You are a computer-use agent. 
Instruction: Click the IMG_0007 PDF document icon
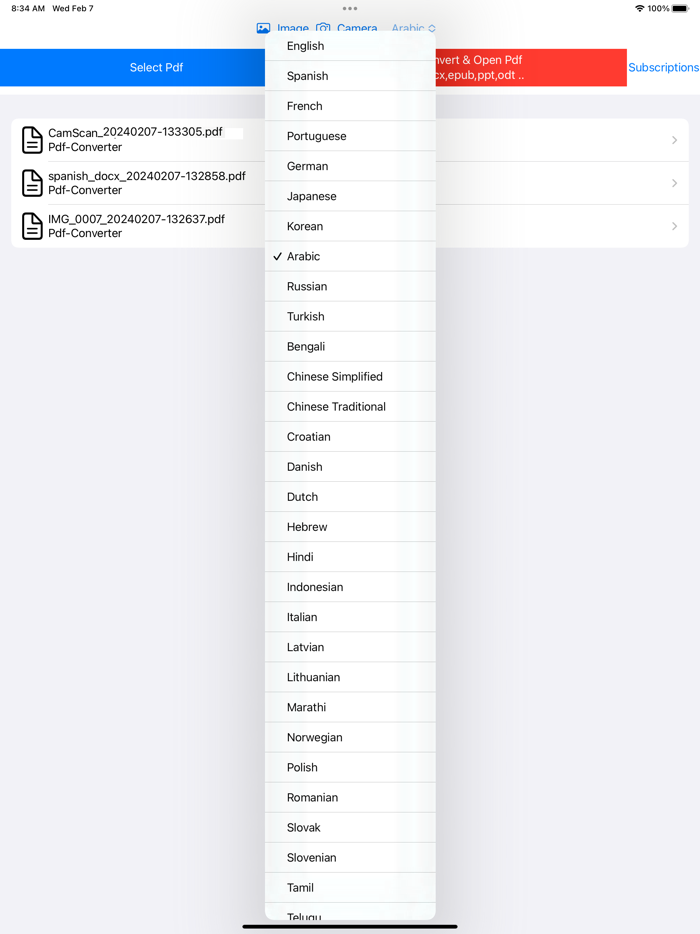(30, 226)
